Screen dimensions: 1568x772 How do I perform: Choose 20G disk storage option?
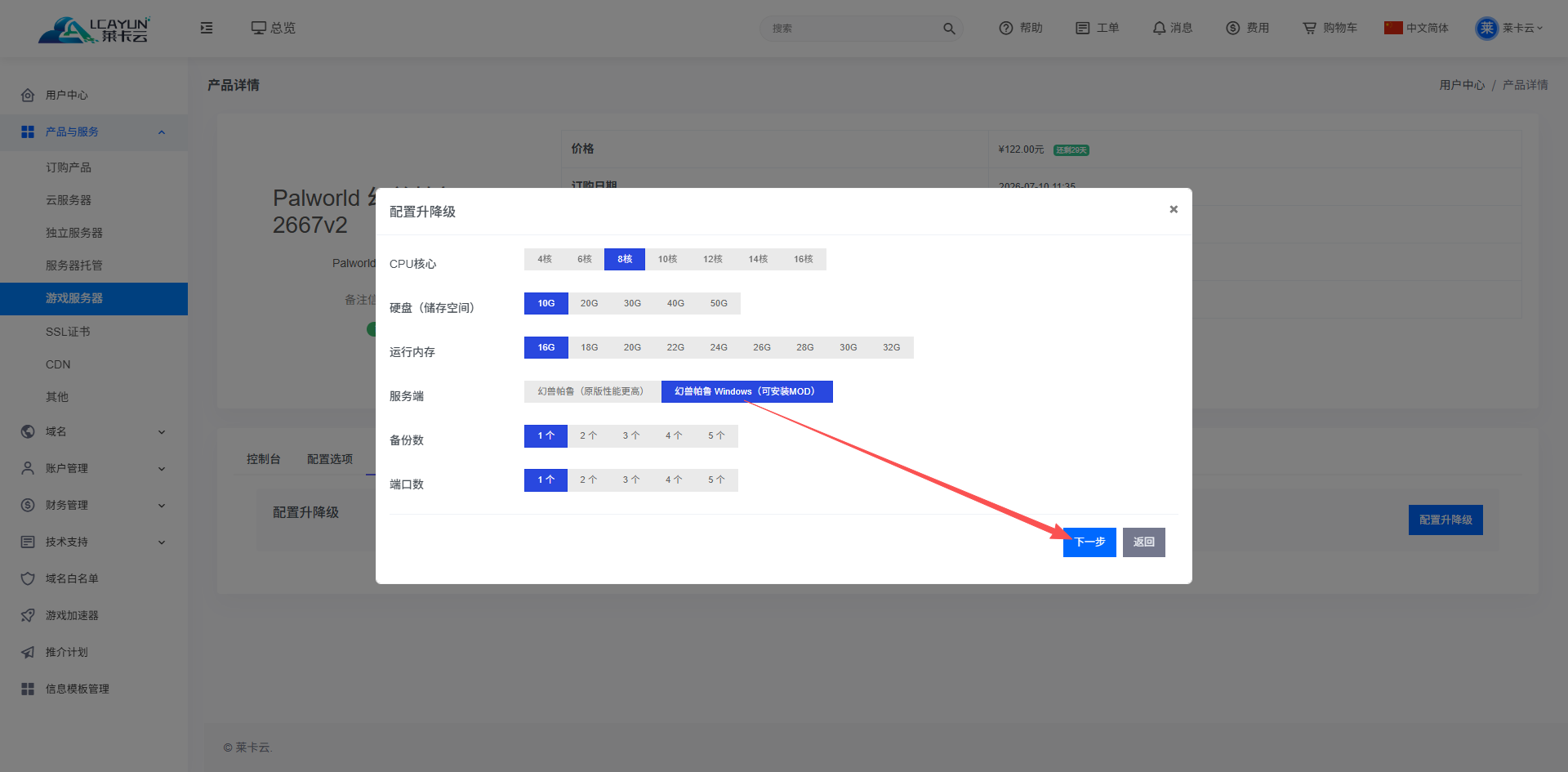(x=589, y=303)
